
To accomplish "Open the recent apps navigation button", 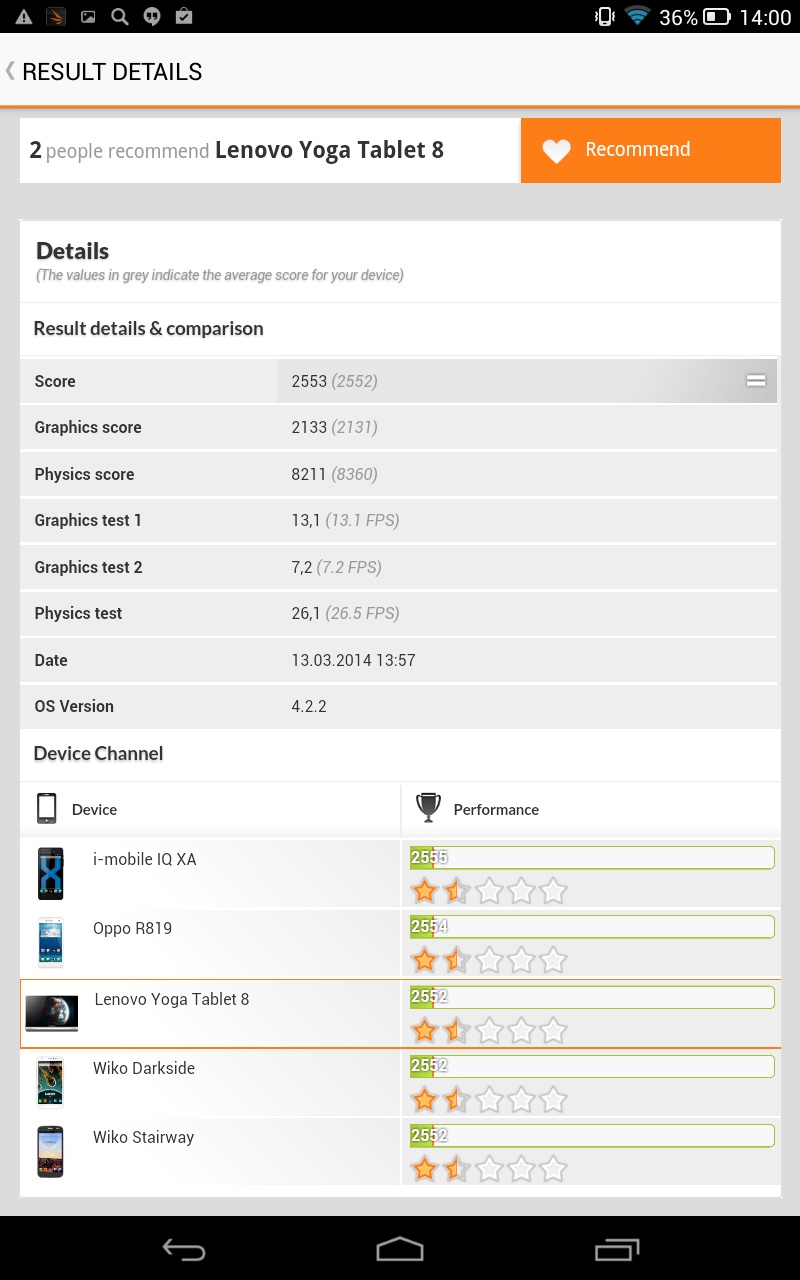I will 616,1249.
